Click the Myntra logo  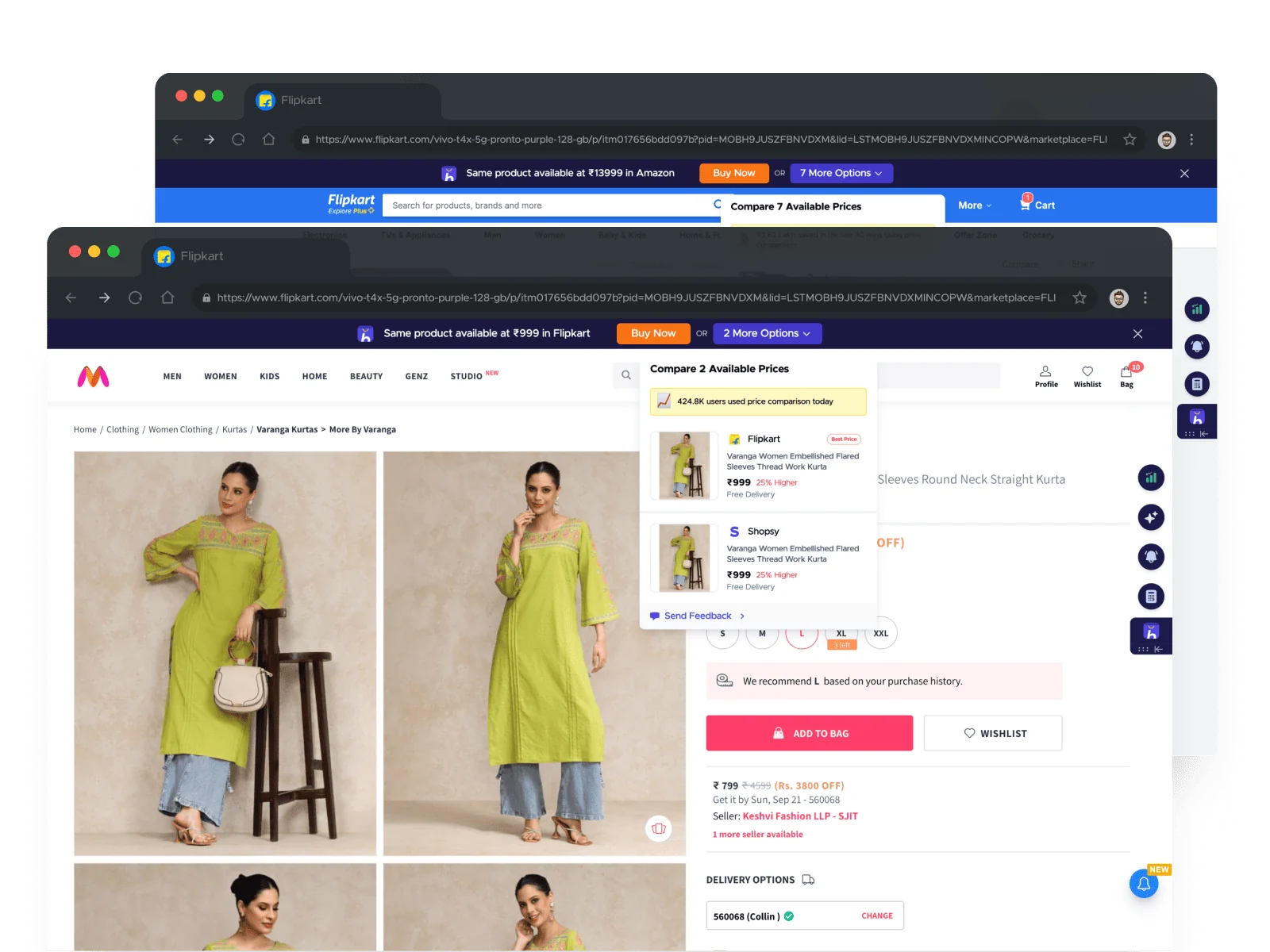93,377
